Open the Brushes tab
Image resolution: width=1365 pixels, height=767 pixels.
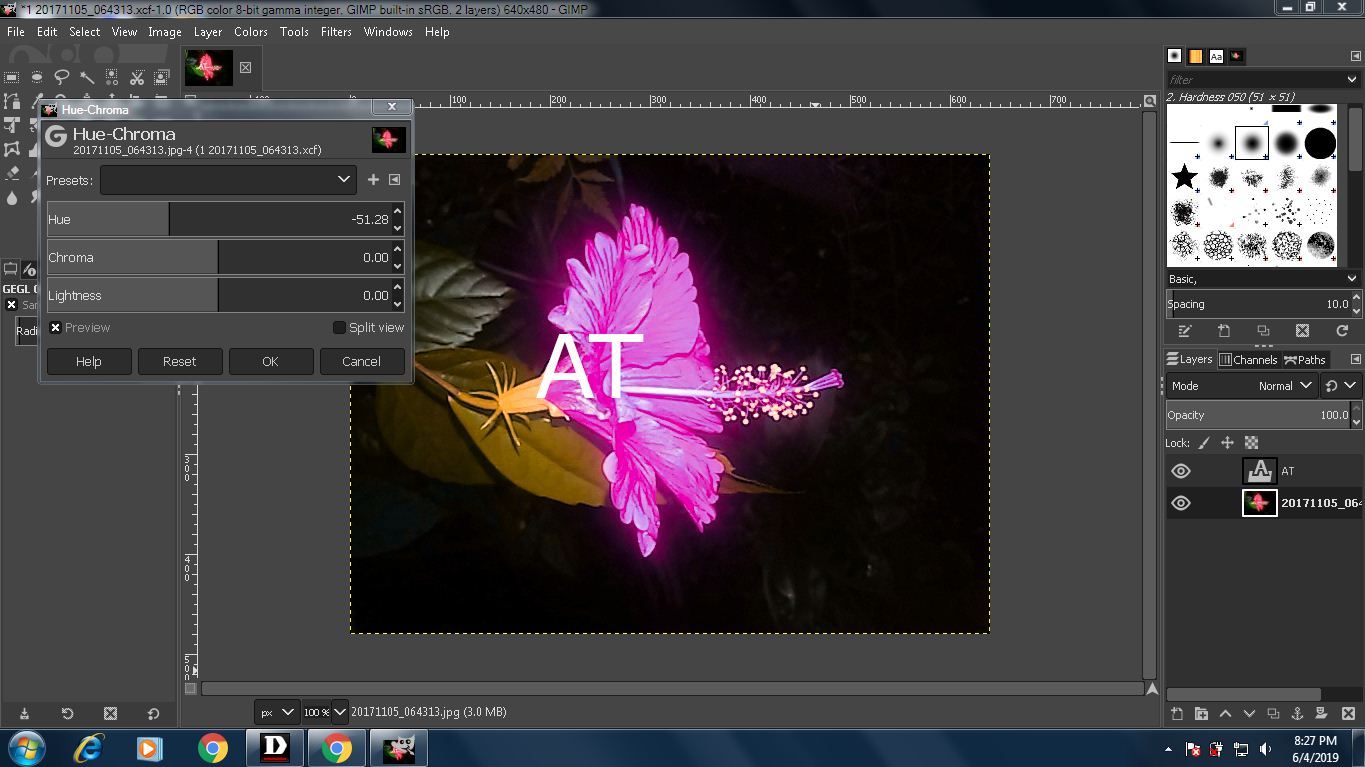point(1174,56)
